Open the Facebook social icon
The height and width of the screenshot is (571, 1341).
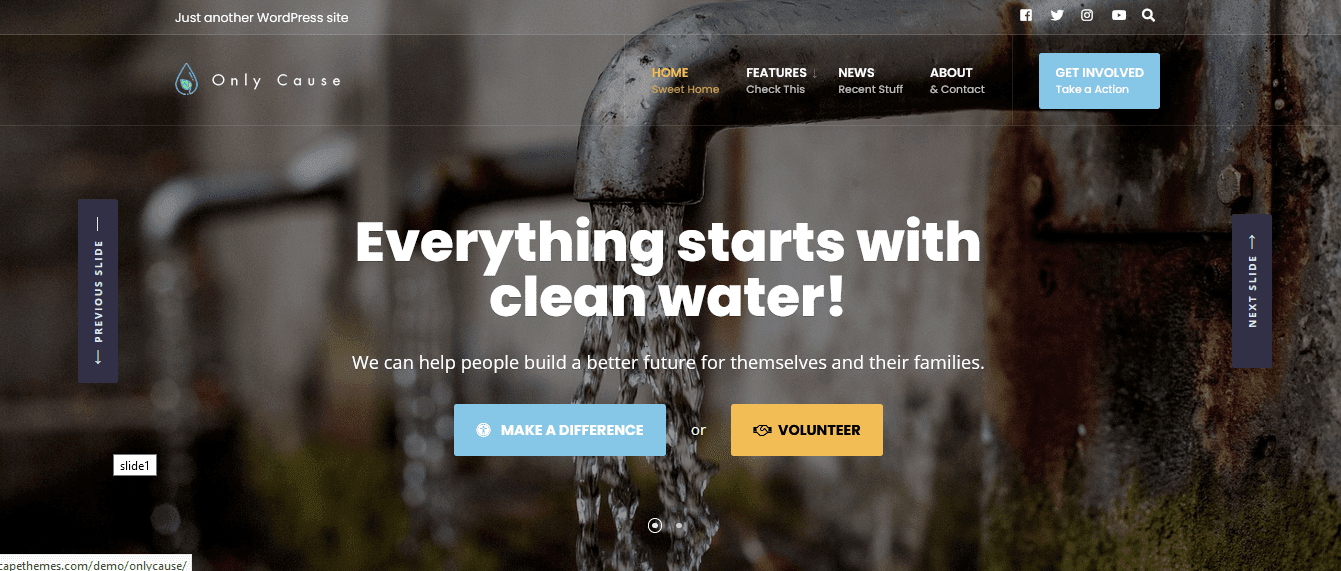tap(1026, 15)
